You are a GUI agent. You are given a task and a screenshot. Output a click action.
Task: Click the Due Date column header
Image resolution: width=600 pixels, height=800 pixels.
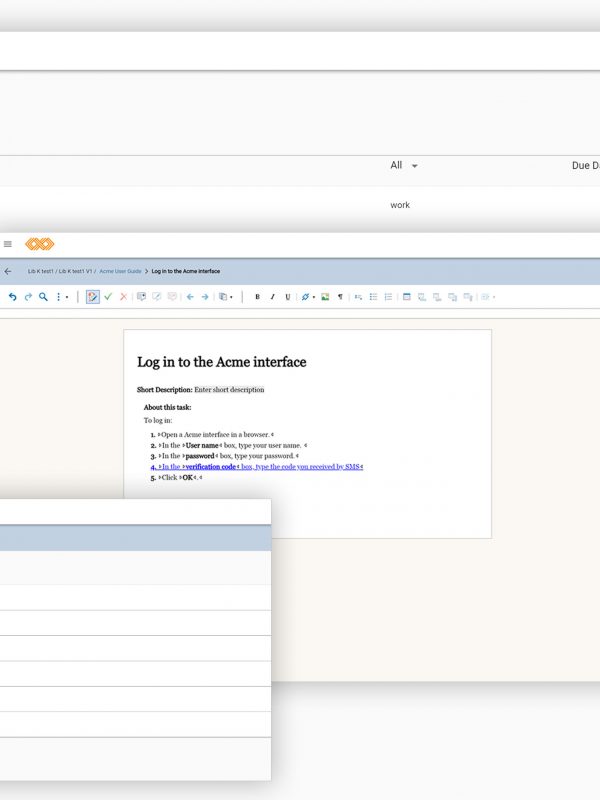pos(586,165)
